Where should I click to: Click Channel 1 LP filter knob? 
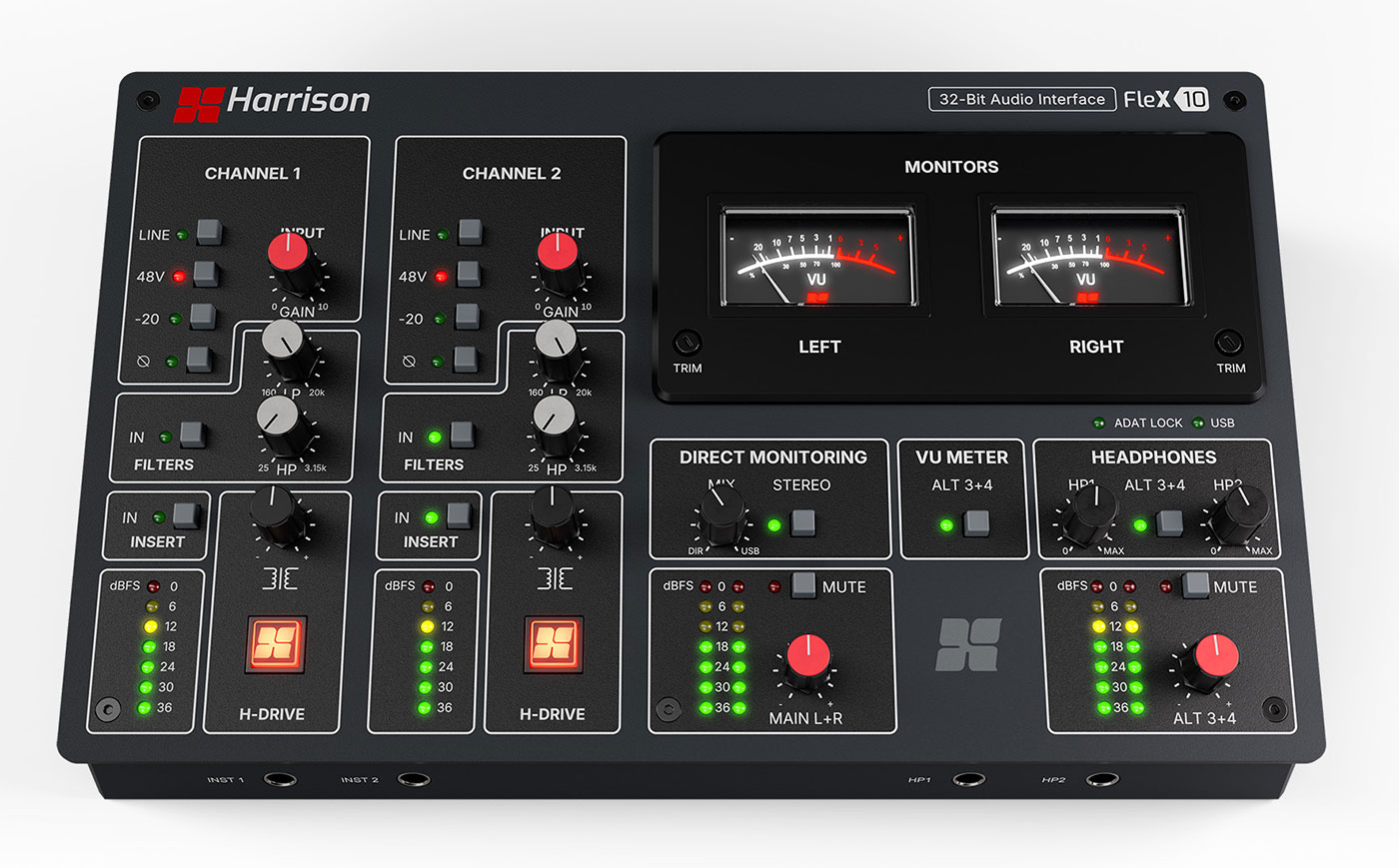point(287,350)
